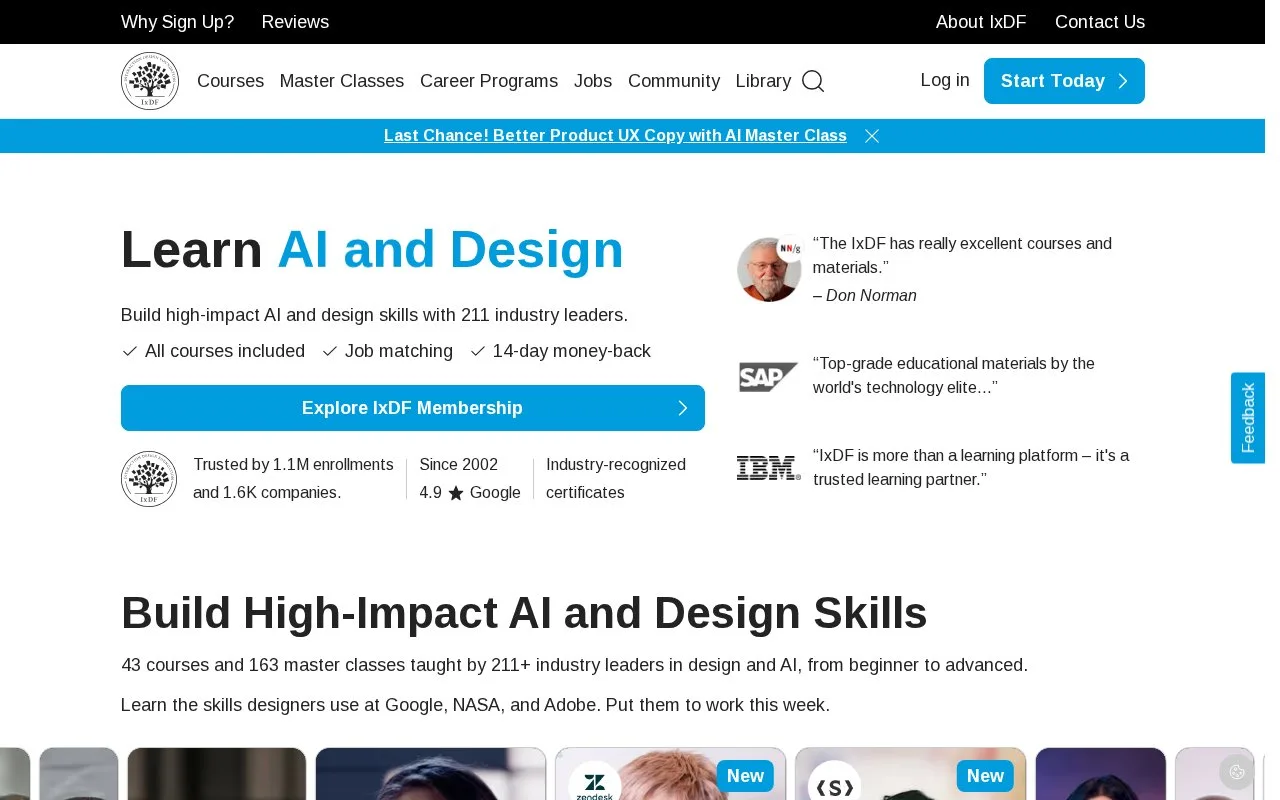This screenshot has height=800, width=1280.
Task: Open the Library menu
Action: click(763, 81)
